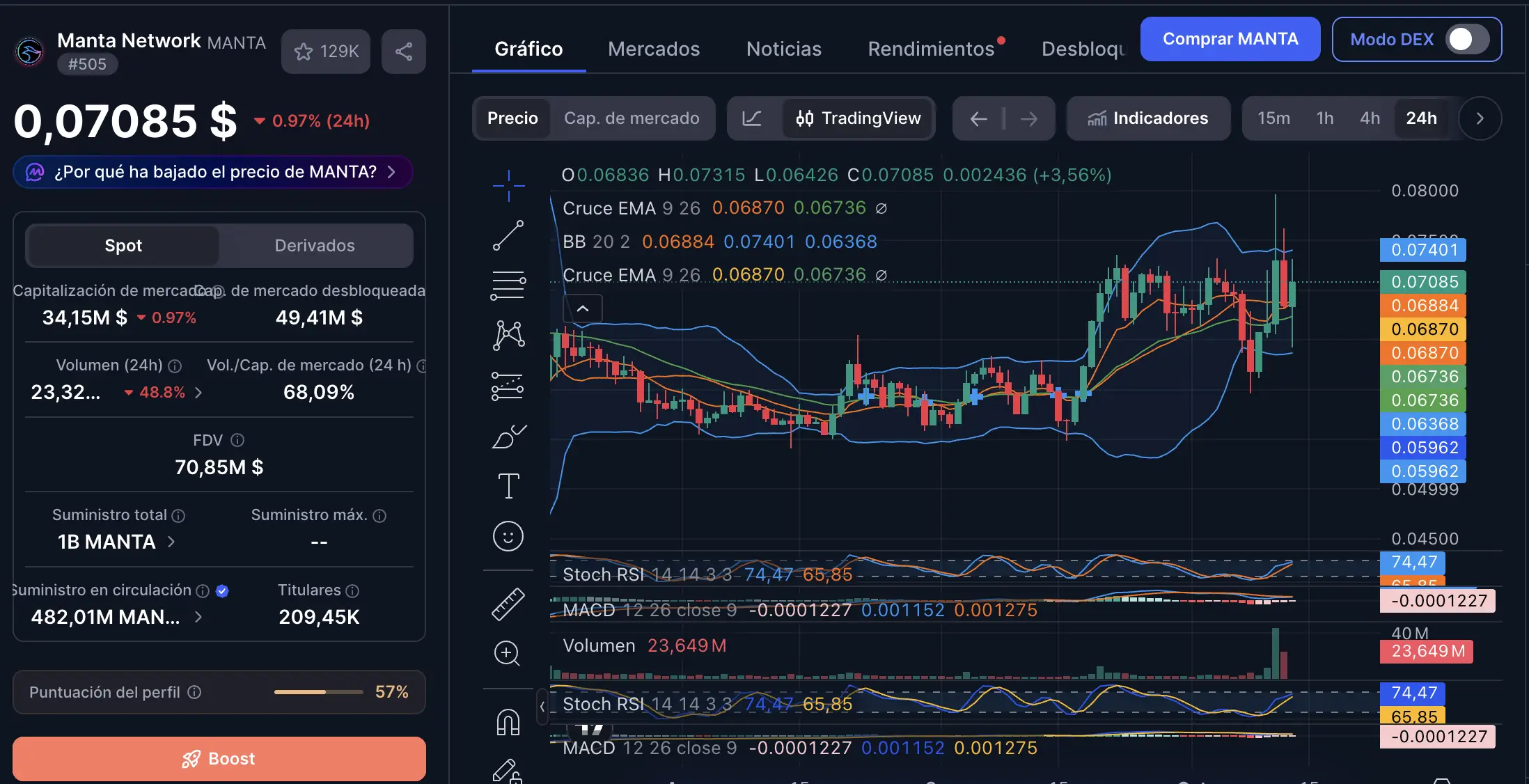Toggle Modo DEX switch
Image resolution: width=1529 pixels, height=784 pixels.
(1466, 39)
